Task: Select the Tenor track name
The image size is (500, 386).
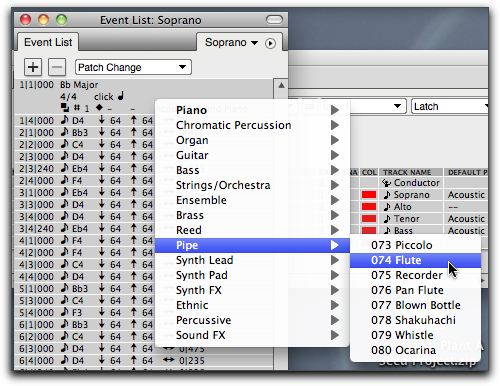Action: pyautogui.click(x=407, y=219)
